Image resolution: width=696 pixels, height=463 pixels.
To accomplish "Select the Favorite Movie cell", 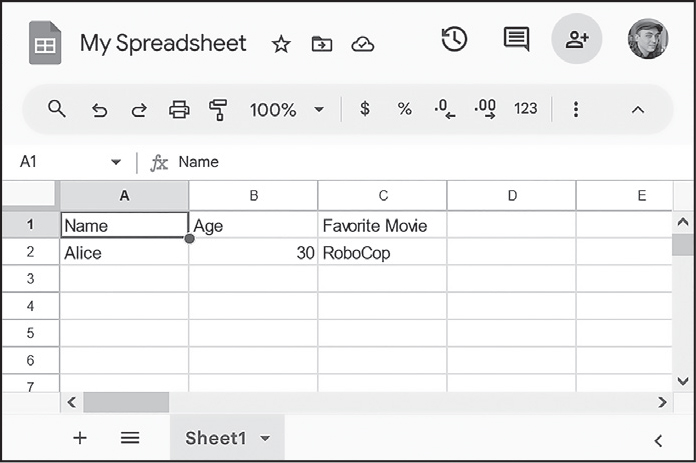I will (383, 225).
